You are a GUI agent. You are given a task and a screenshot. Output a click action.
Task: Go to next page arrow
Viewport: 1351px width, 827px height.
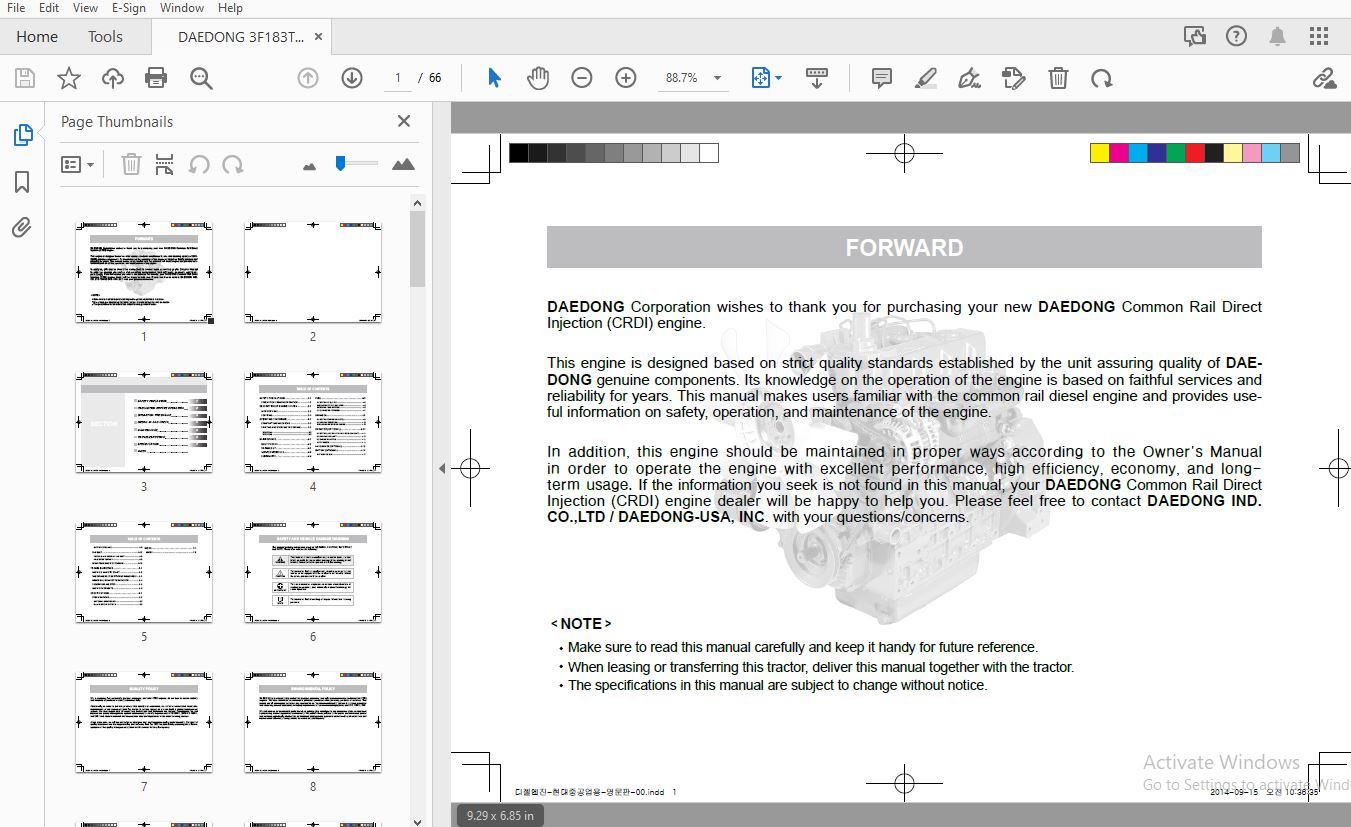[351, 78]
